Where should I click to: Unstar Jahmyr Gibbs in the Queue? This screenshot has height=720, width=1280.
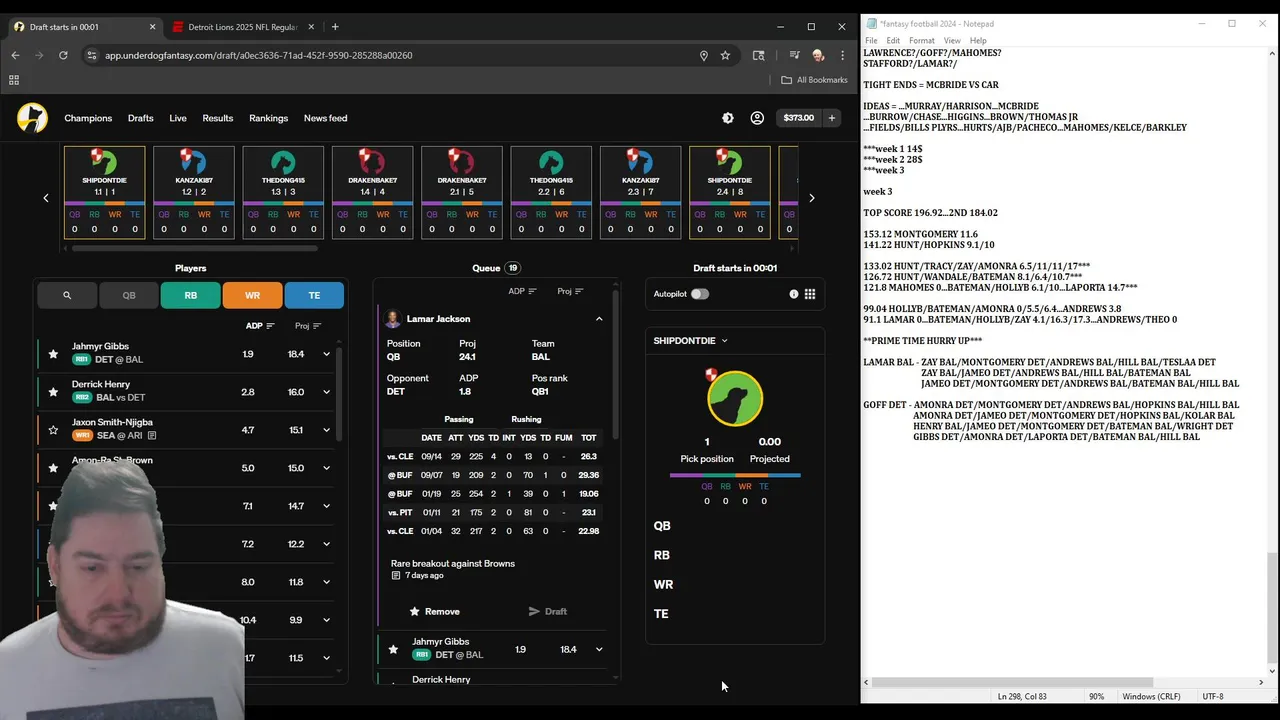[393, 649]
